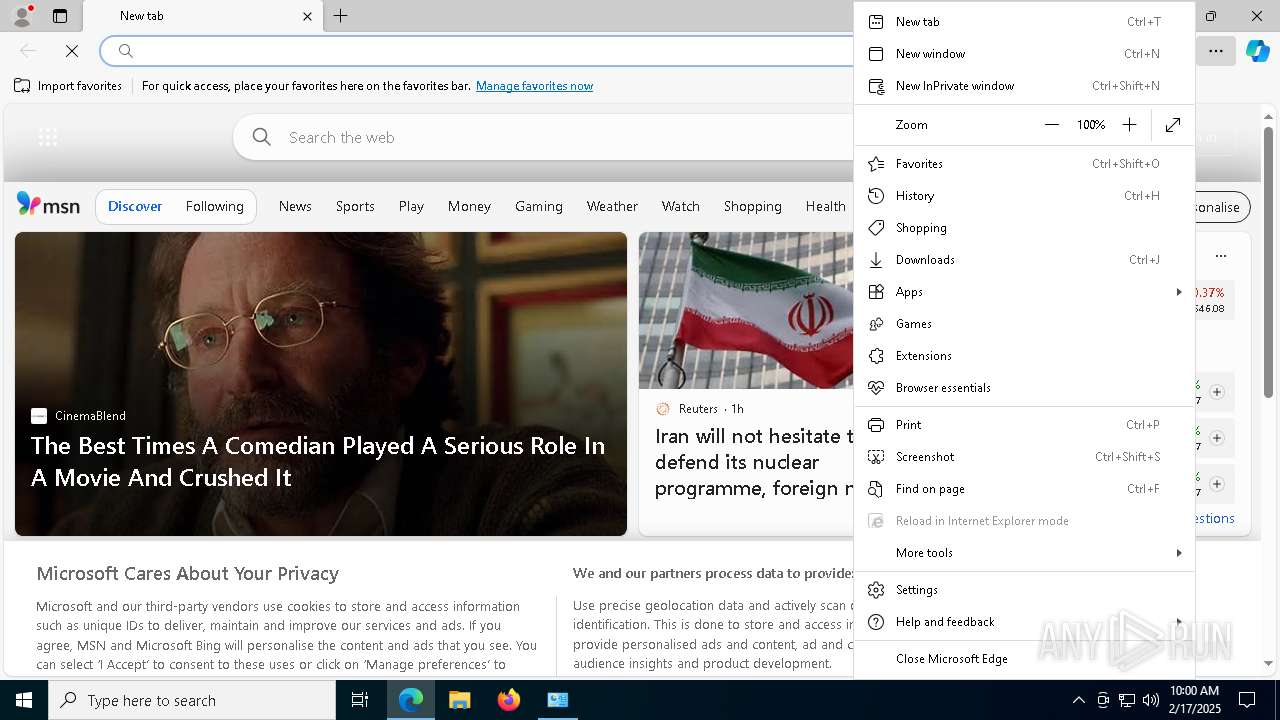The image size is (1280, 720).
Task: Expand the Apps submenu
Action: [1024, 292]
